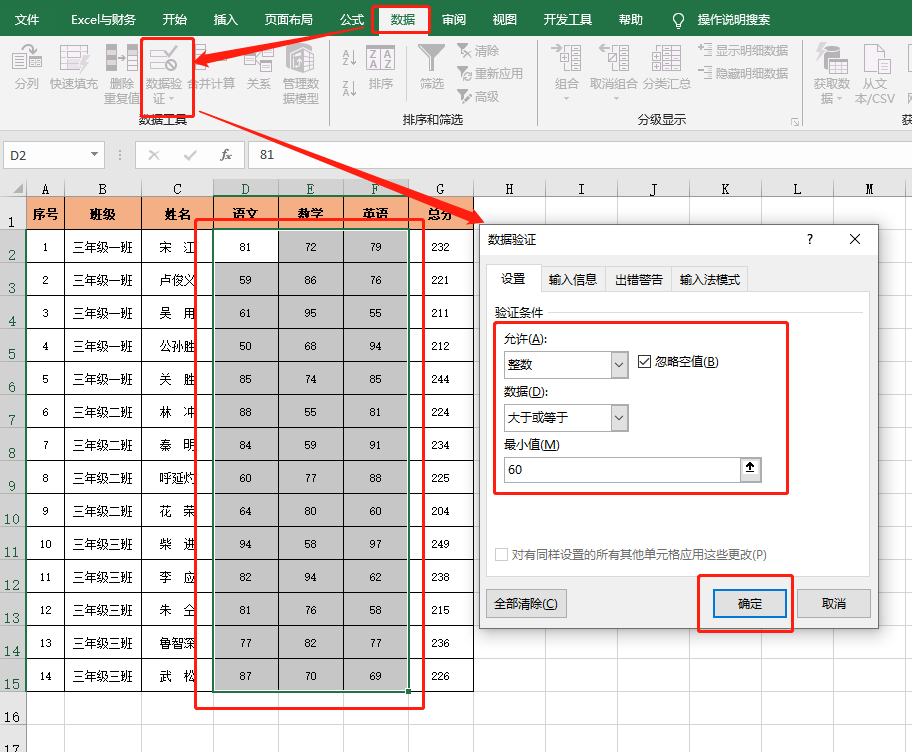The height and width of the screenshot is (752, 912).
Task: Sort ascending with the A-Z icon
Action: pyautogui.click(x=349, y=57)
